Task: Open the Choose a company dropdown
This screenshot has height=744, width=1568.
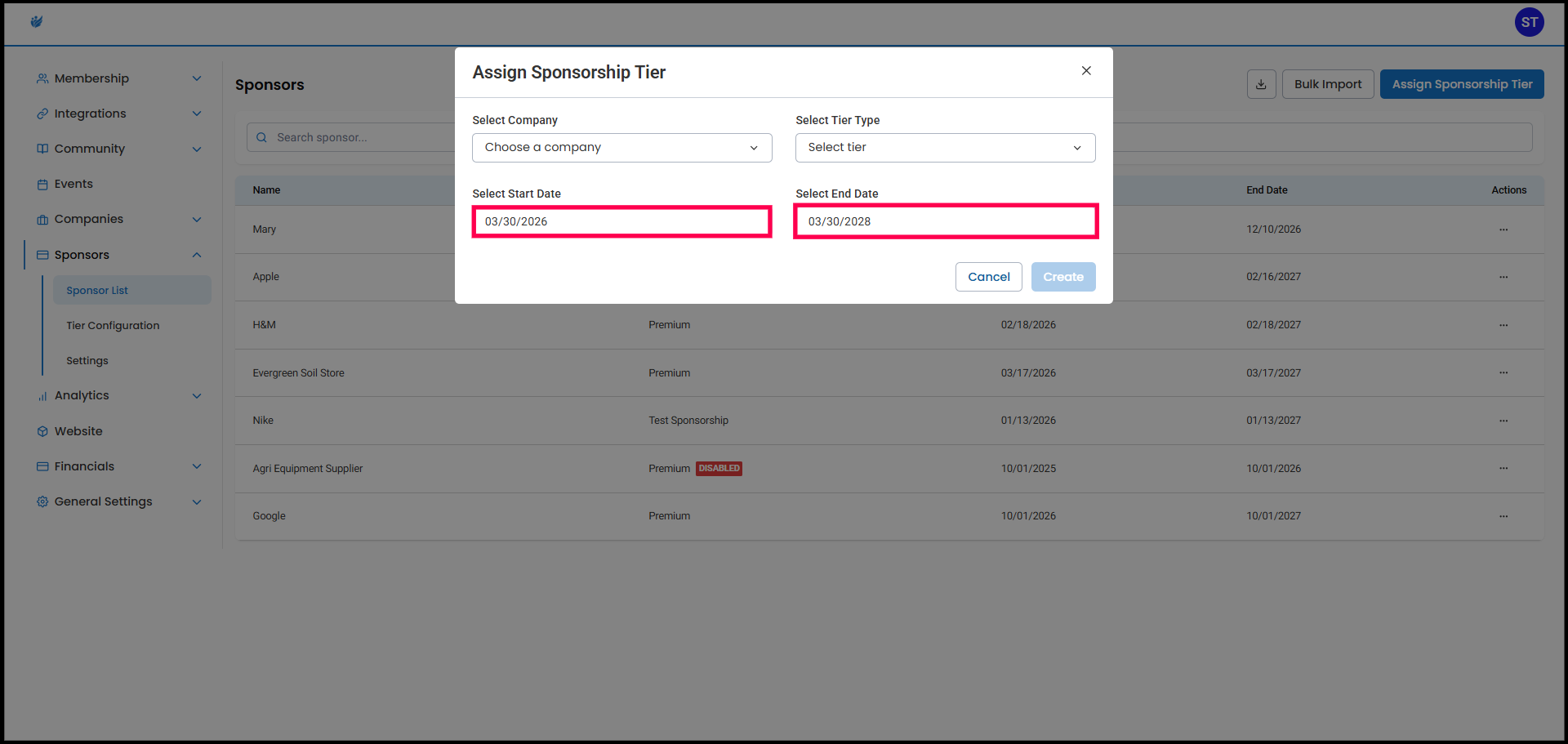Action: click(x=621, y=148)
